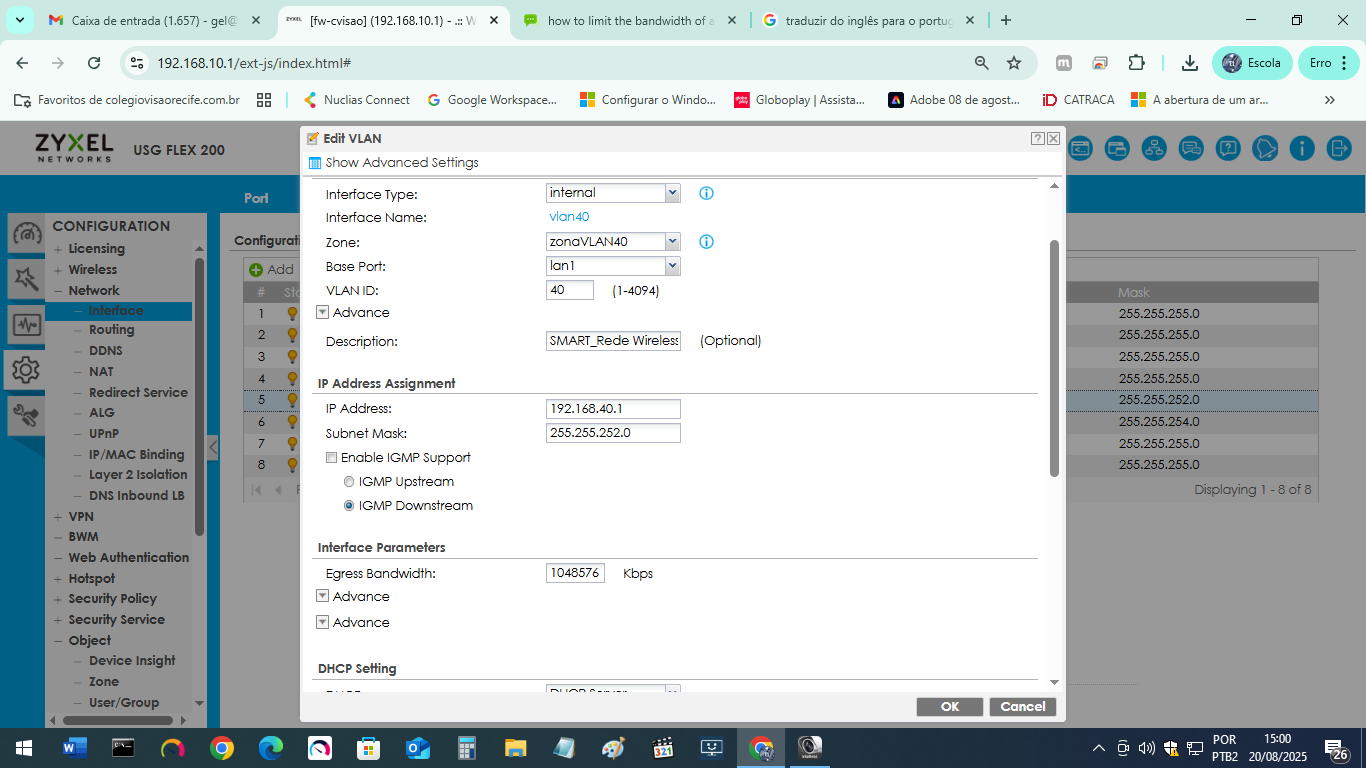Select IGMP Upstream radio button

349,482
